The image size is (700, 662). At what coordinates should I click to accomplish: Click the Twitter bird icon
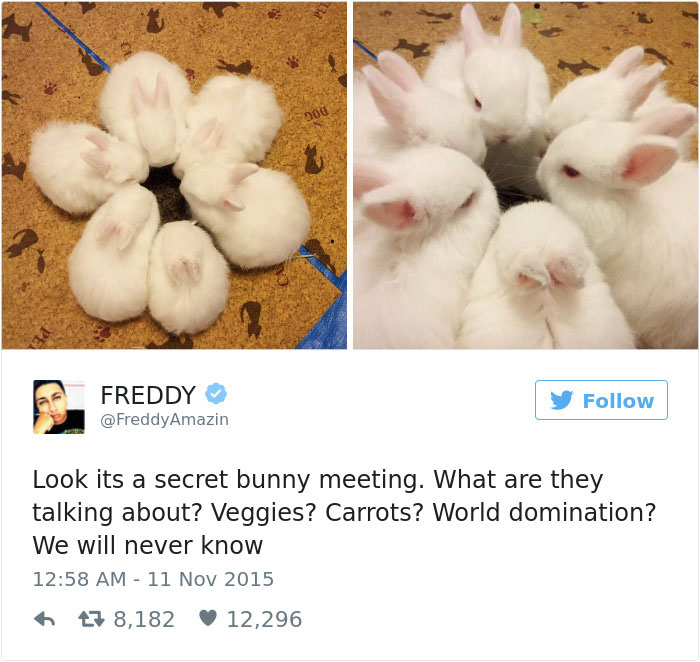(562, 400)
